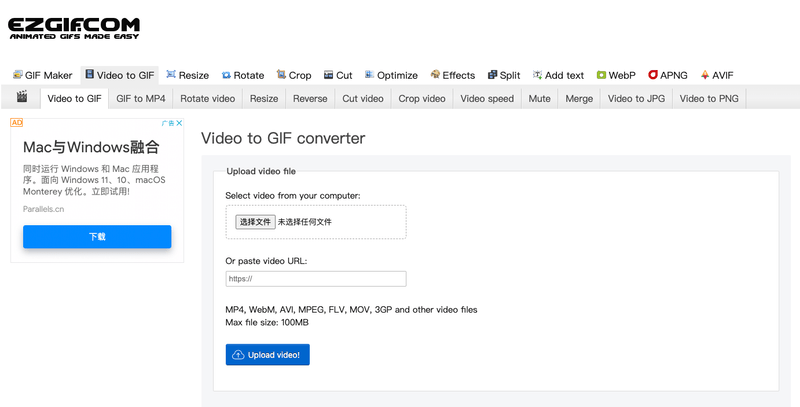Open the APNG tool
Screen dimensions: 800x407
(x=667, y=75)
